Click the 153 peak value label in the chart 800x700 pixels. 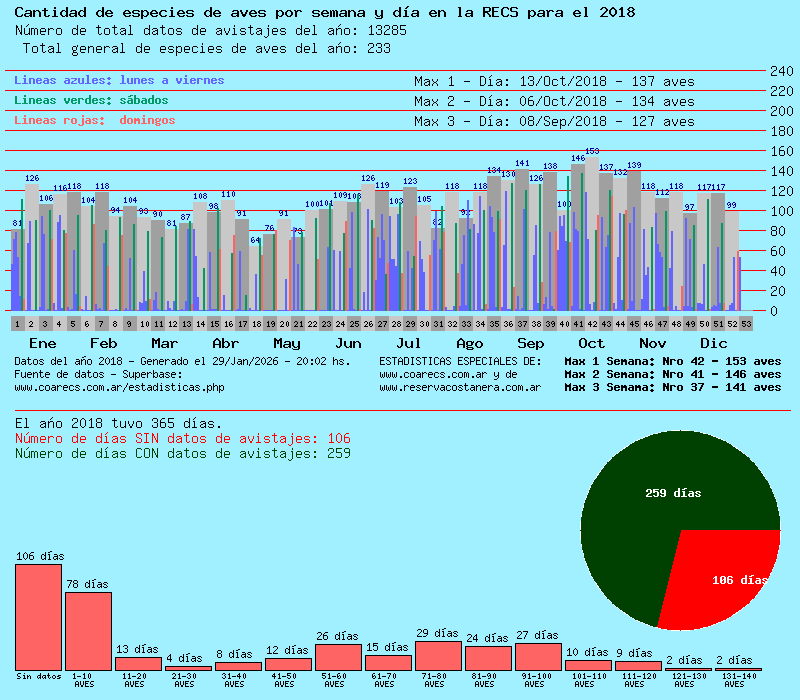pos(592,151)
